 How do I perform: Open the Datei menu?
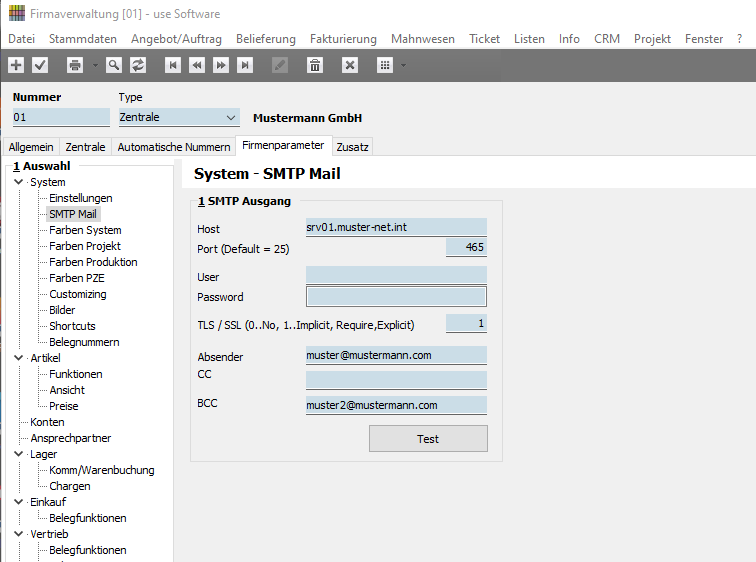point(22,39)
